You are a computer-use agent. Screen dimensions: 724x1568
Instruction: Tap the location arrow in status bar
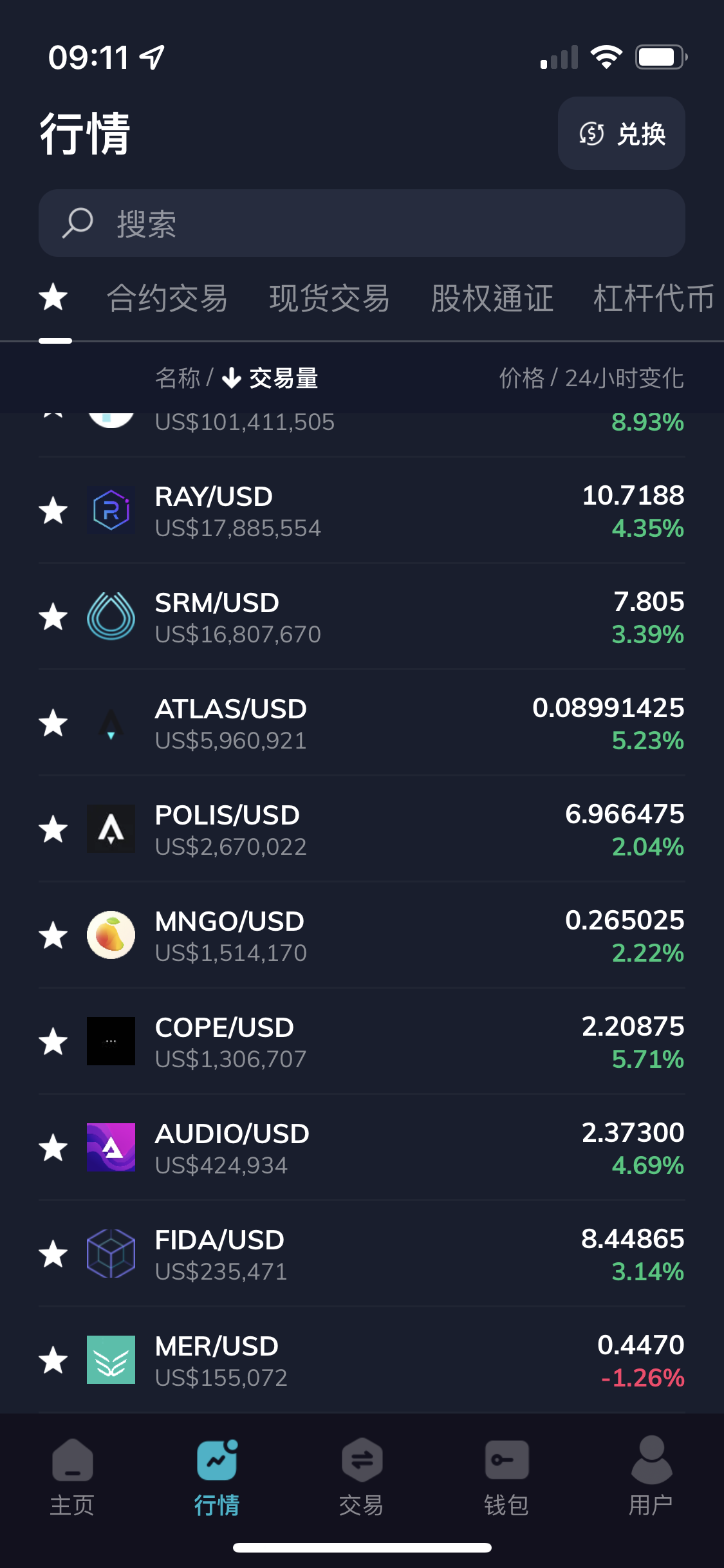(153, 57)
